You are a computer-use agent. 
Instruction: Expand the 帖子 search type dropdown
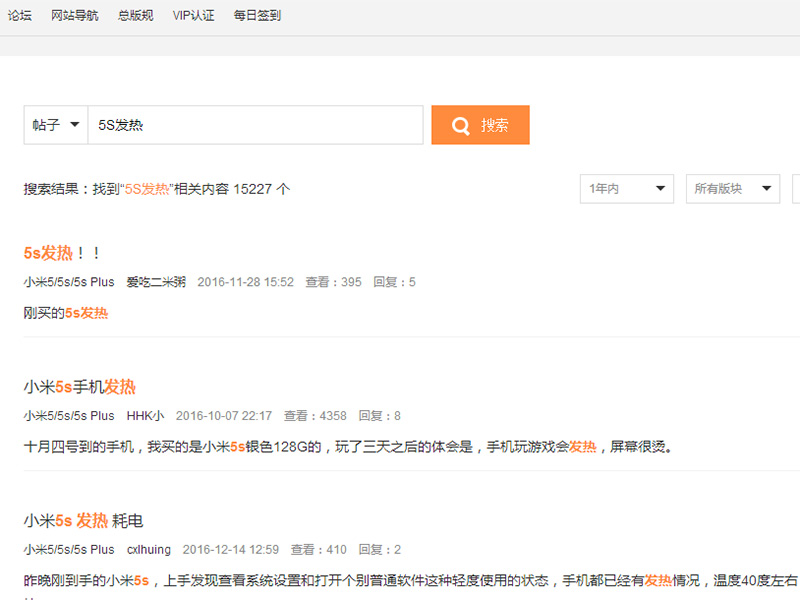click(x=56, y=125)
